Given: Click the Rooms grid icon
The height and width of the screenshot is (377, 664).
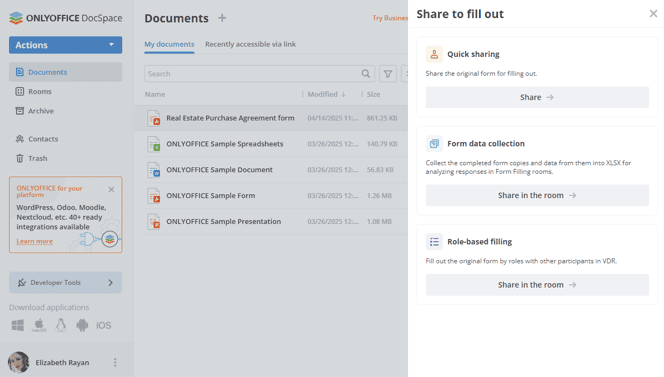Looking at the screenshot, I should tap(19, 91).
